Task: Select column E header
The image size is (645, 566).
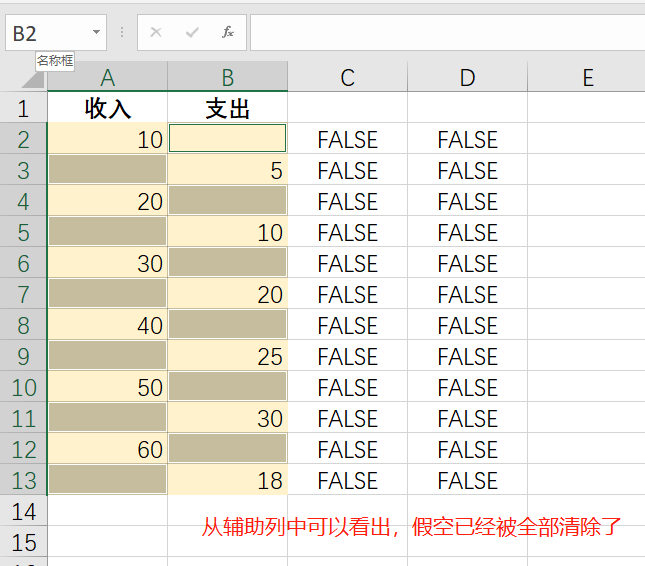Action: (x=587, y=77)
